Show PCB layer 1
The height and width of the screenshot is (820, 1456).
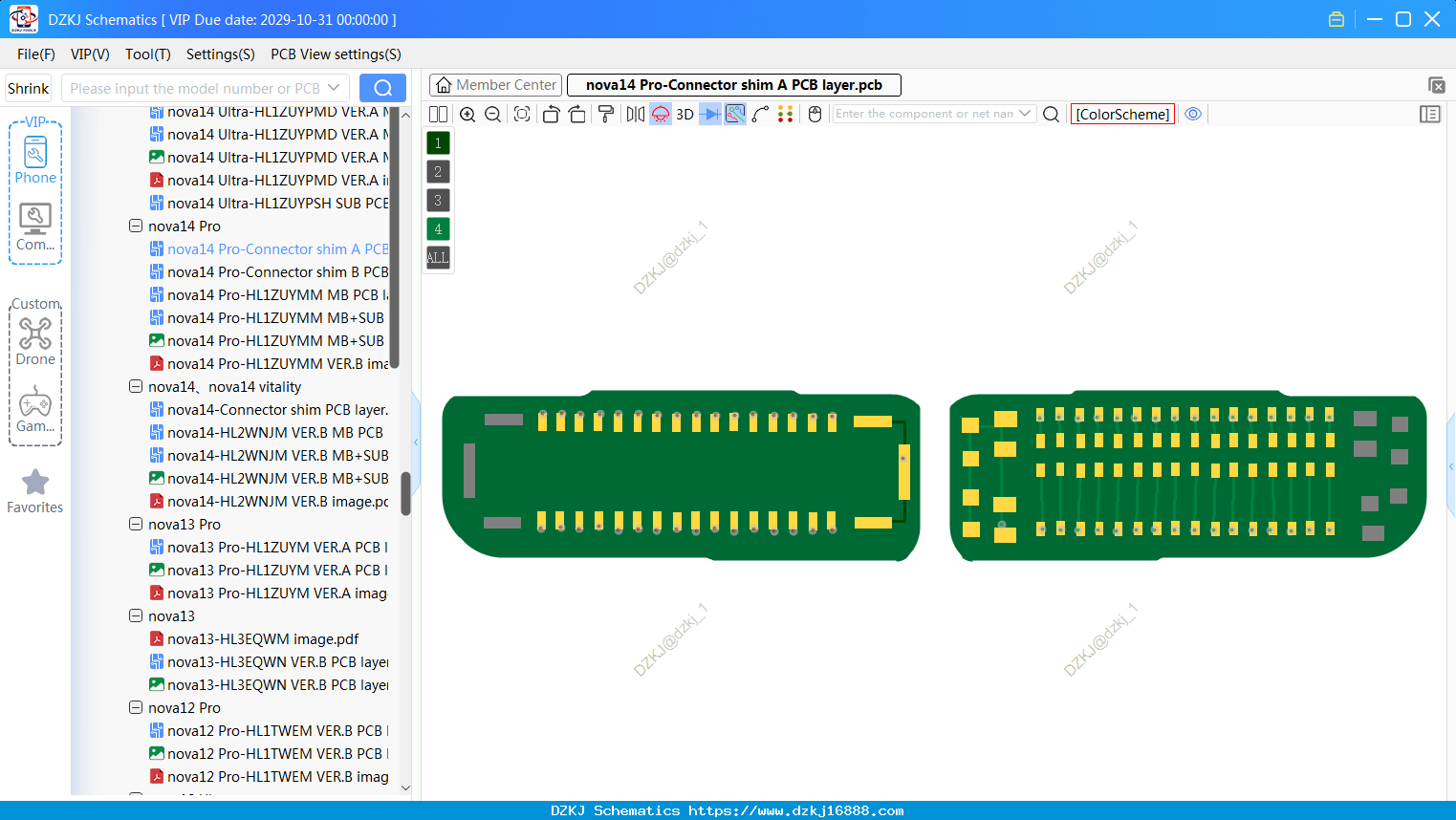[438, 143]
